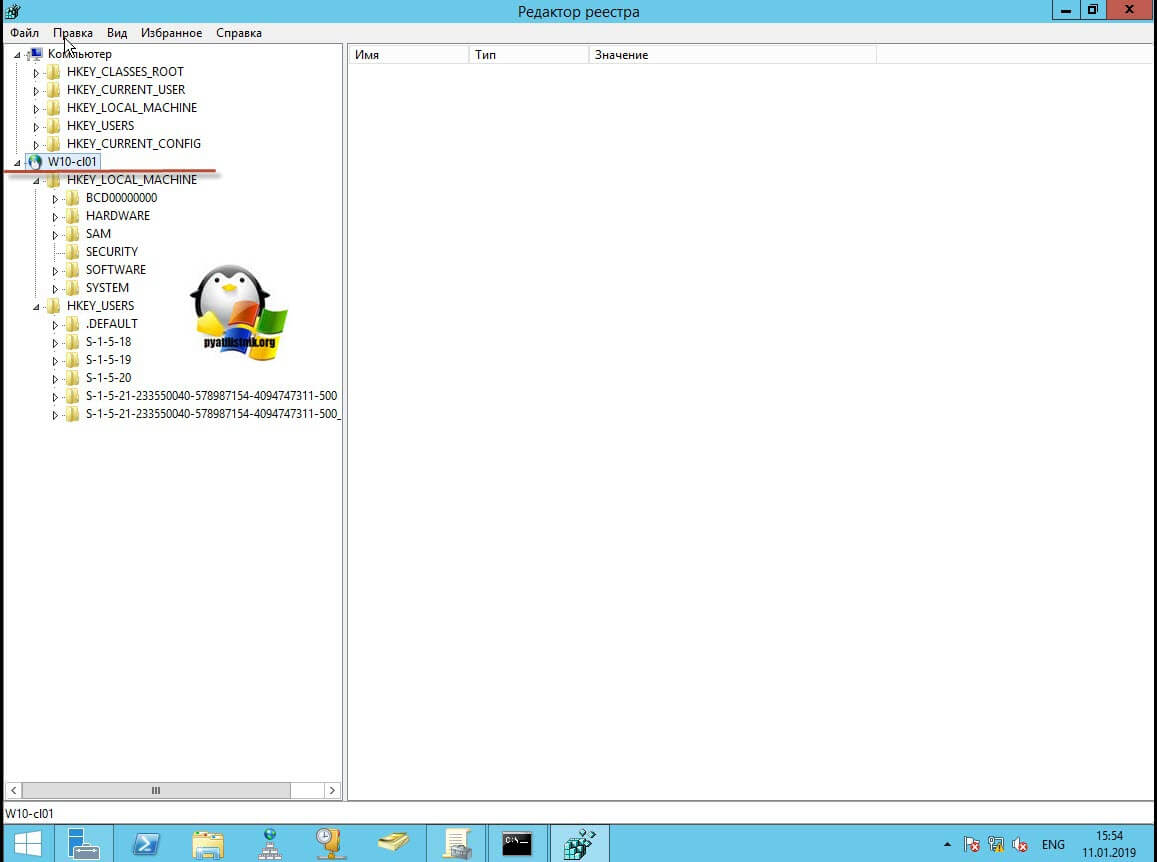Expand the S-1-5-18 key

56,343
